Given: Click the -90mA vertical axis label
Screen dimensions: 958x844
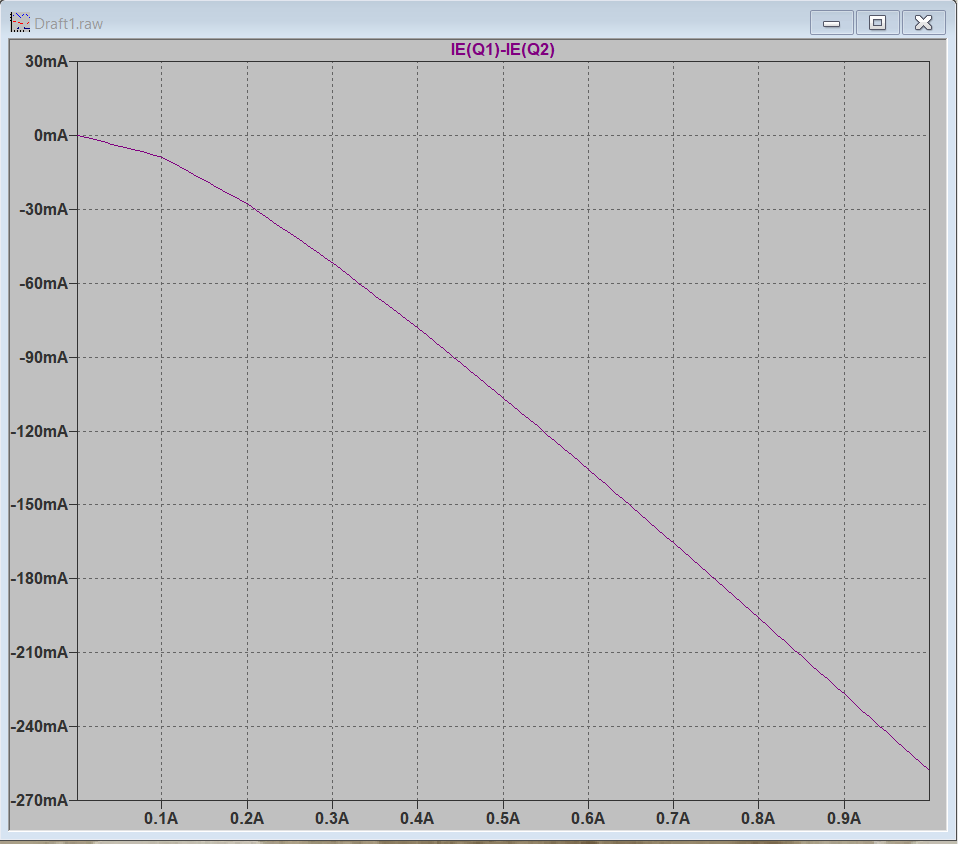Looking at the screenshot, I should coord(43,358).
